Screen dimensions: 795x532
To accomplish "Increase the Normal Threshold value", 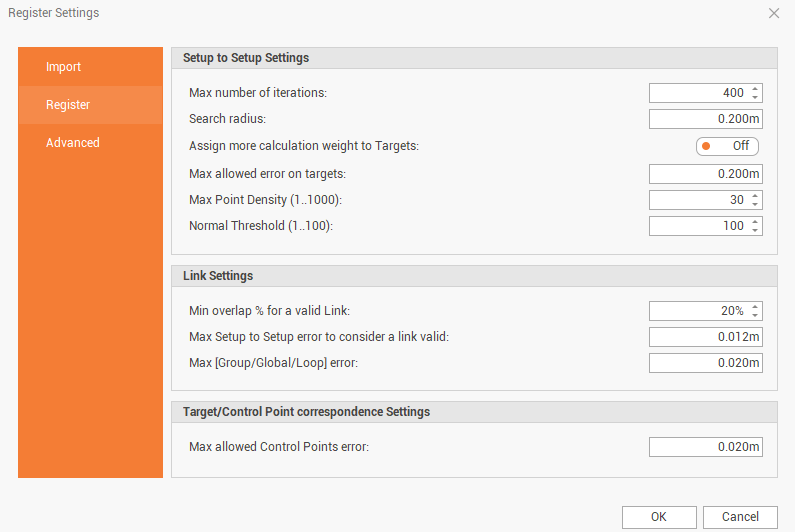I will point(755,222).
